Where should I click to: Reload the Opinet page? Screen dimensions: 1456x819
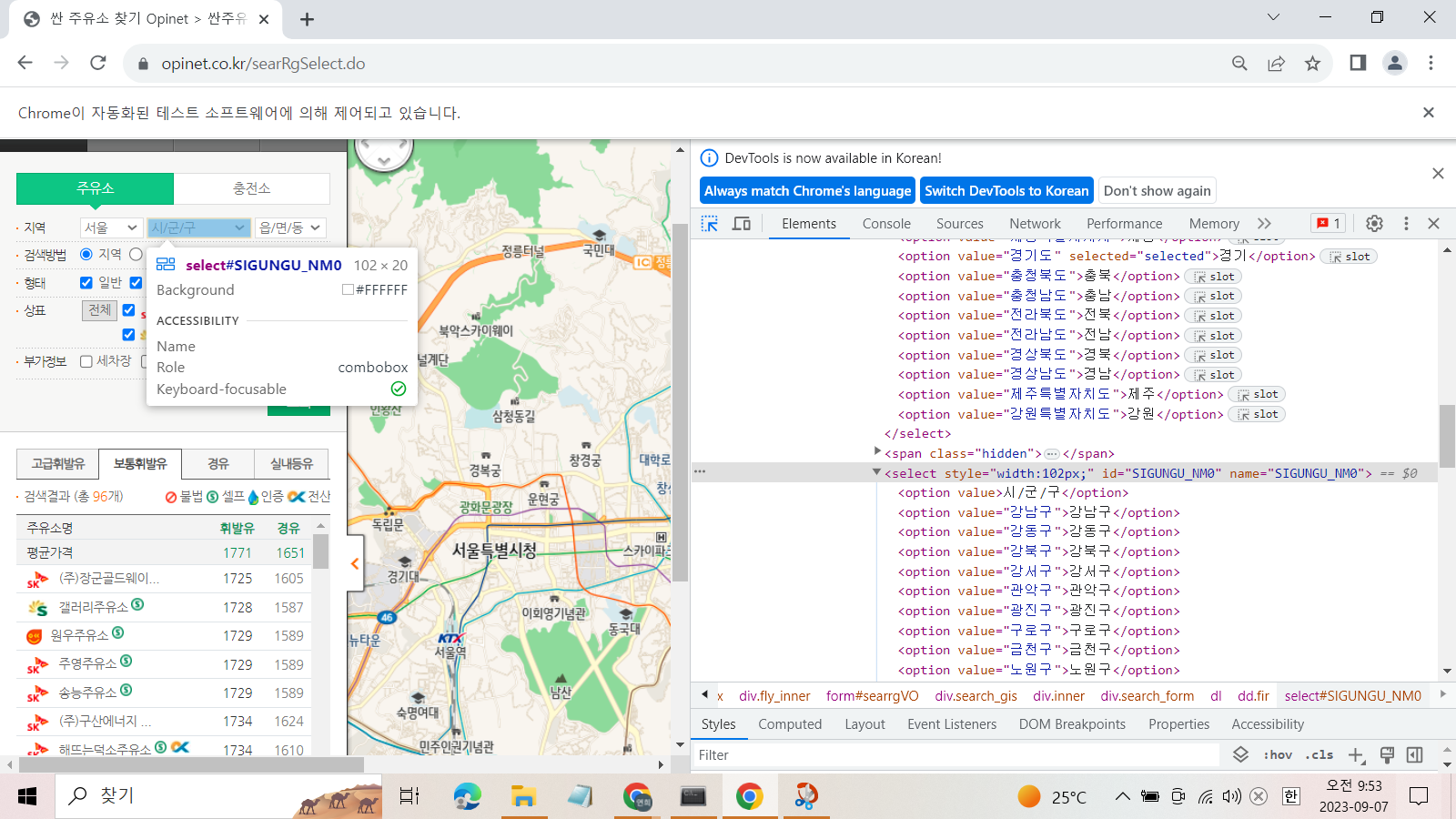[x=98, y=64]
